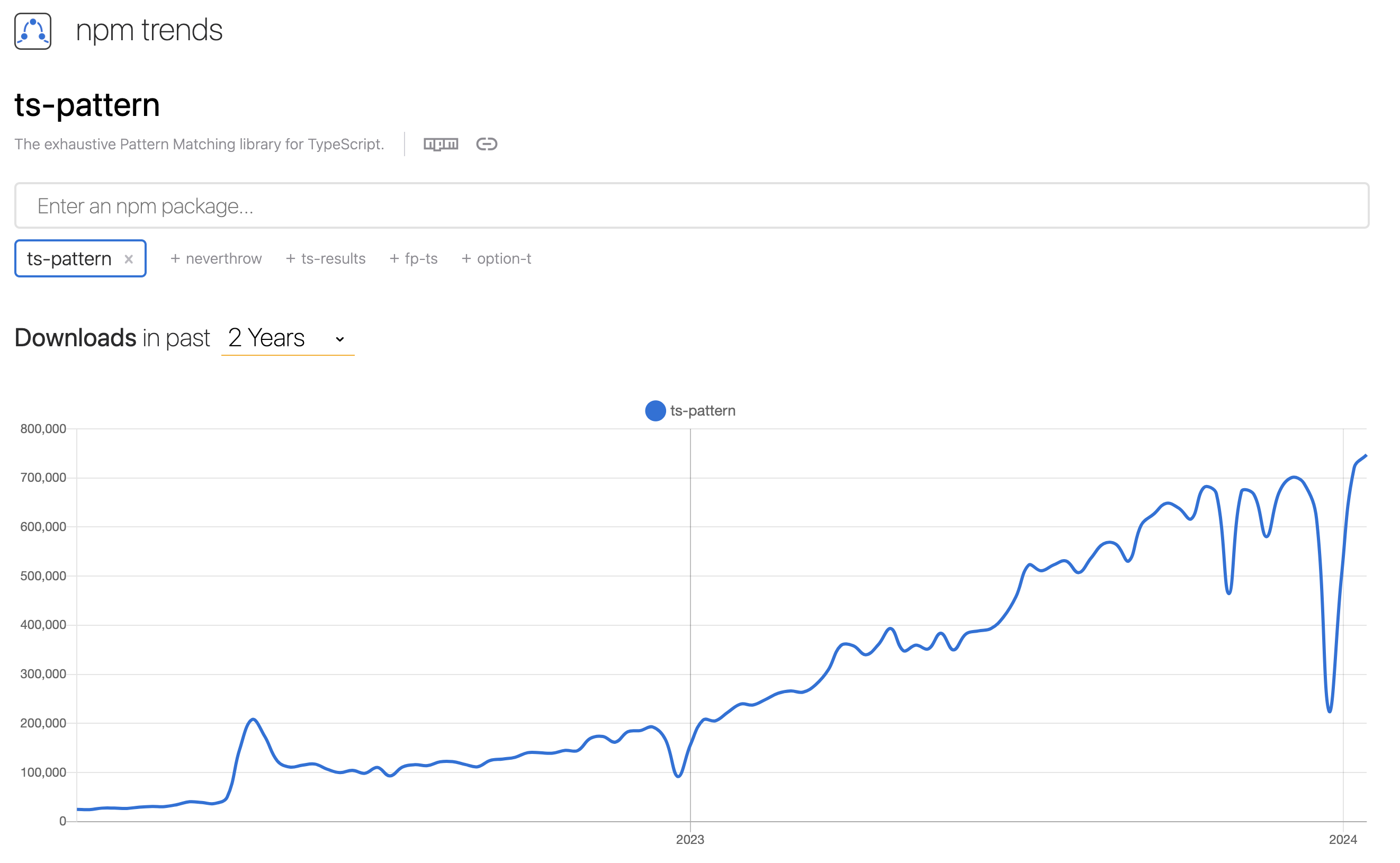Screen dimensions: 1400x863
Task: Click the plus icon to add option-t
Action: click(466, 259)
